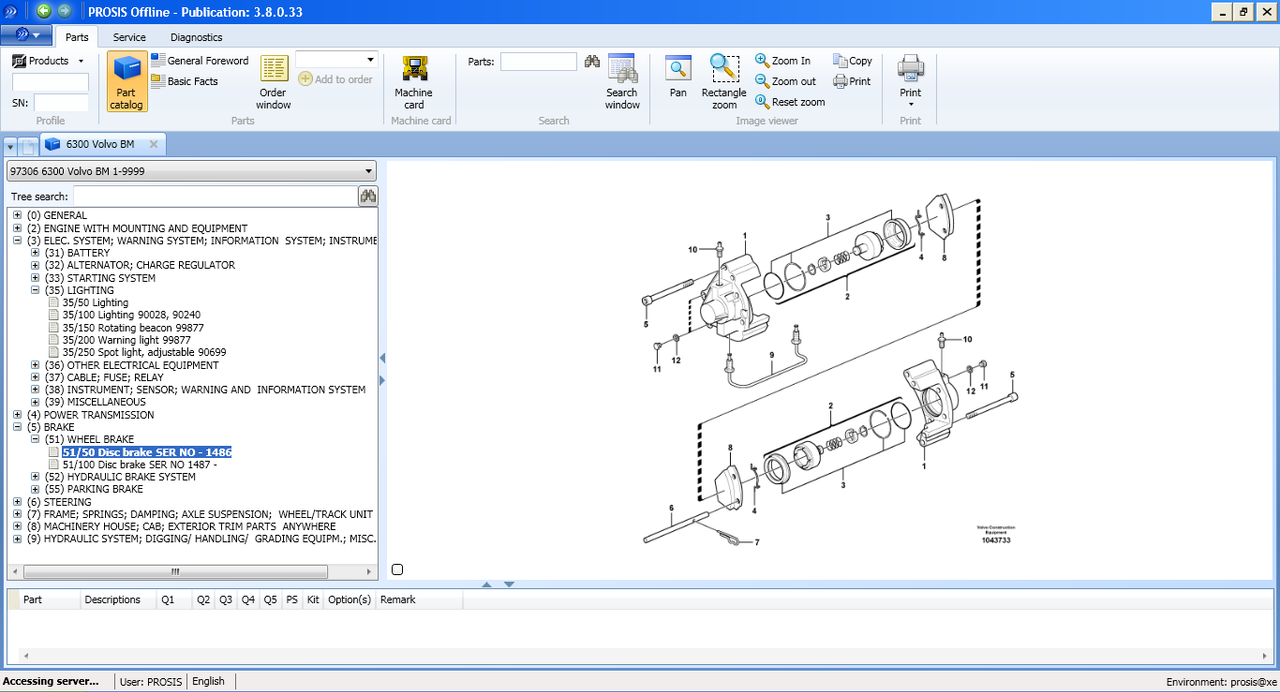Image resolution: width=1280 pixels, height=692 pixels.
Task: Switch to the Parts ribbon tab
Action: (77, 37)
